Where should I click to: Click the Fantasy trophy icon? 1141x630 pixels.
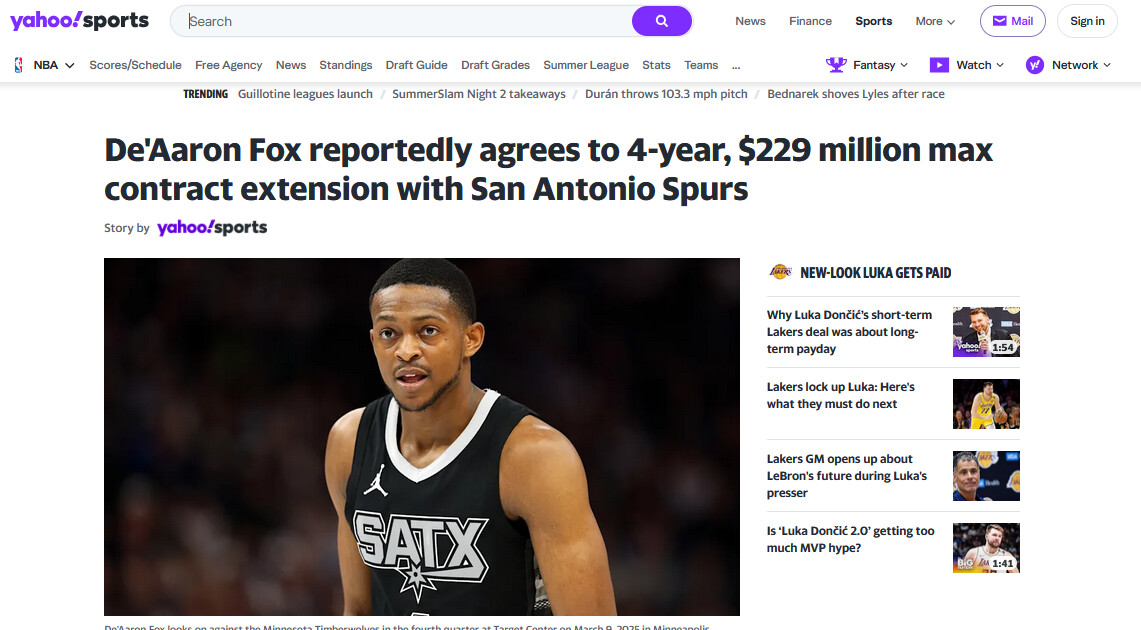[836, 65]
